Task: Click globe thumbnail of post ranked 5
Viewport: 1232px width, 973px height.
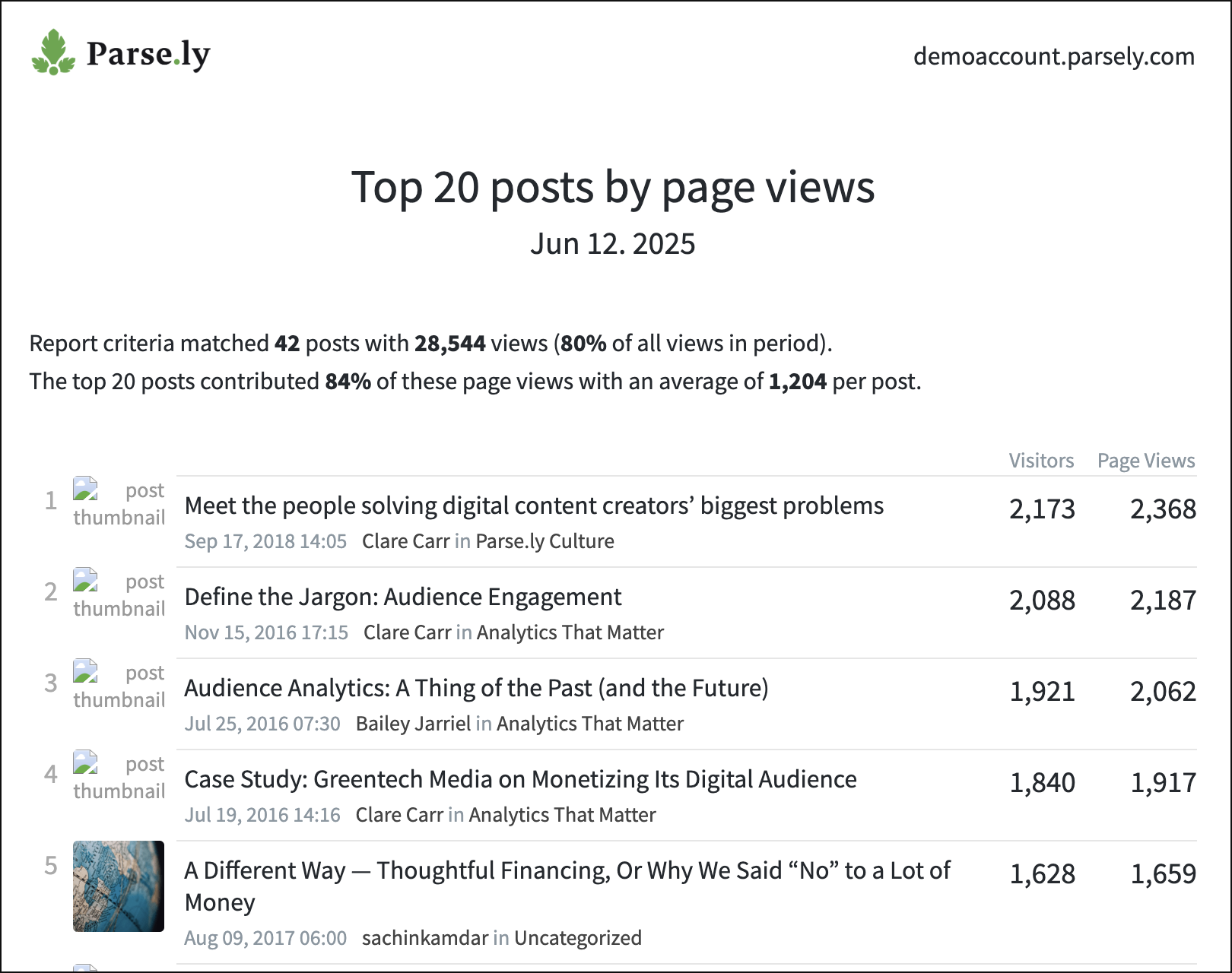Action: [x=119, y=886]
